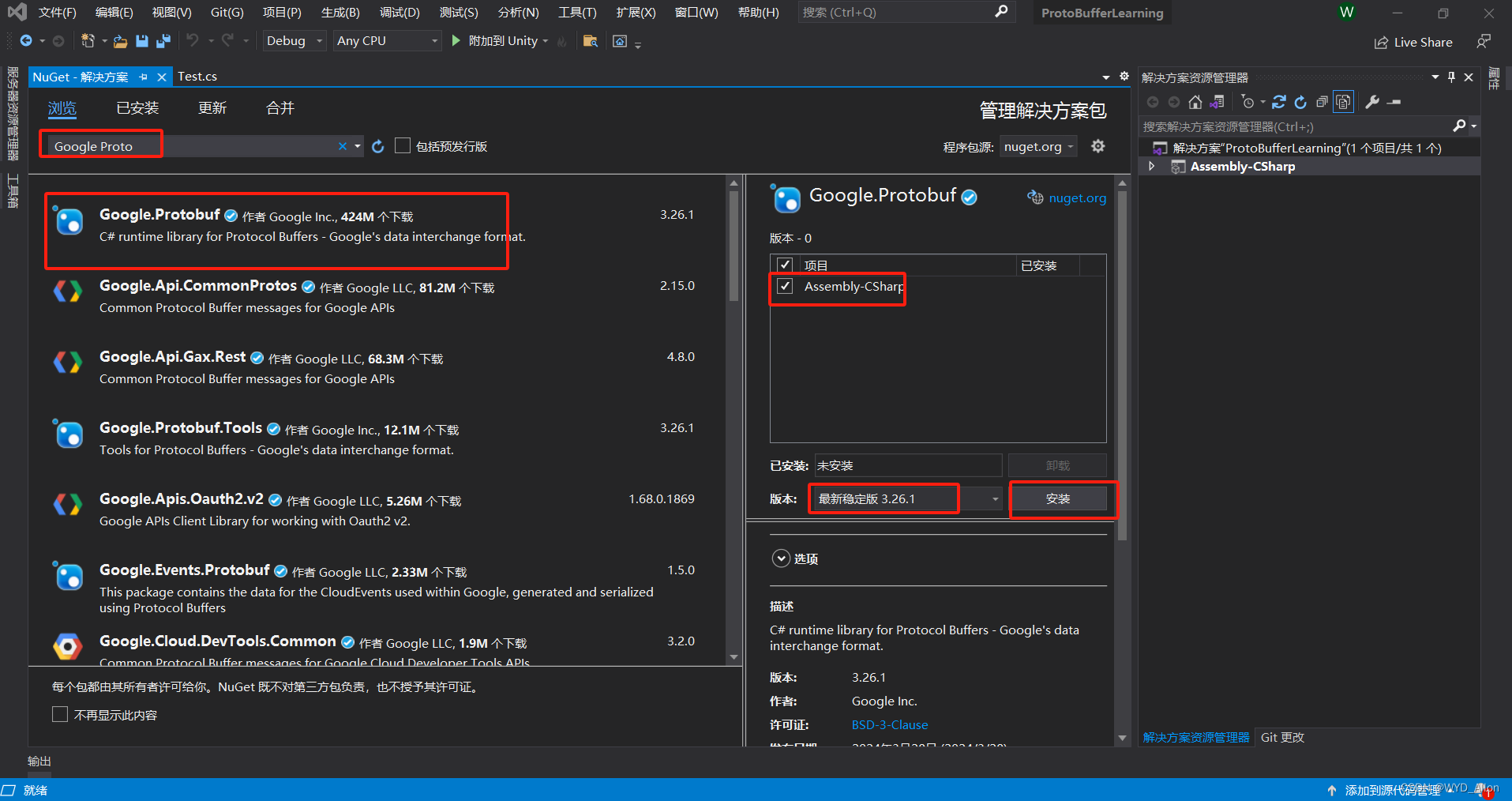The image size is (1512, 801).
Task: Click the 输出 panel label
Action: pyautogui.click(x=39, y=761)
